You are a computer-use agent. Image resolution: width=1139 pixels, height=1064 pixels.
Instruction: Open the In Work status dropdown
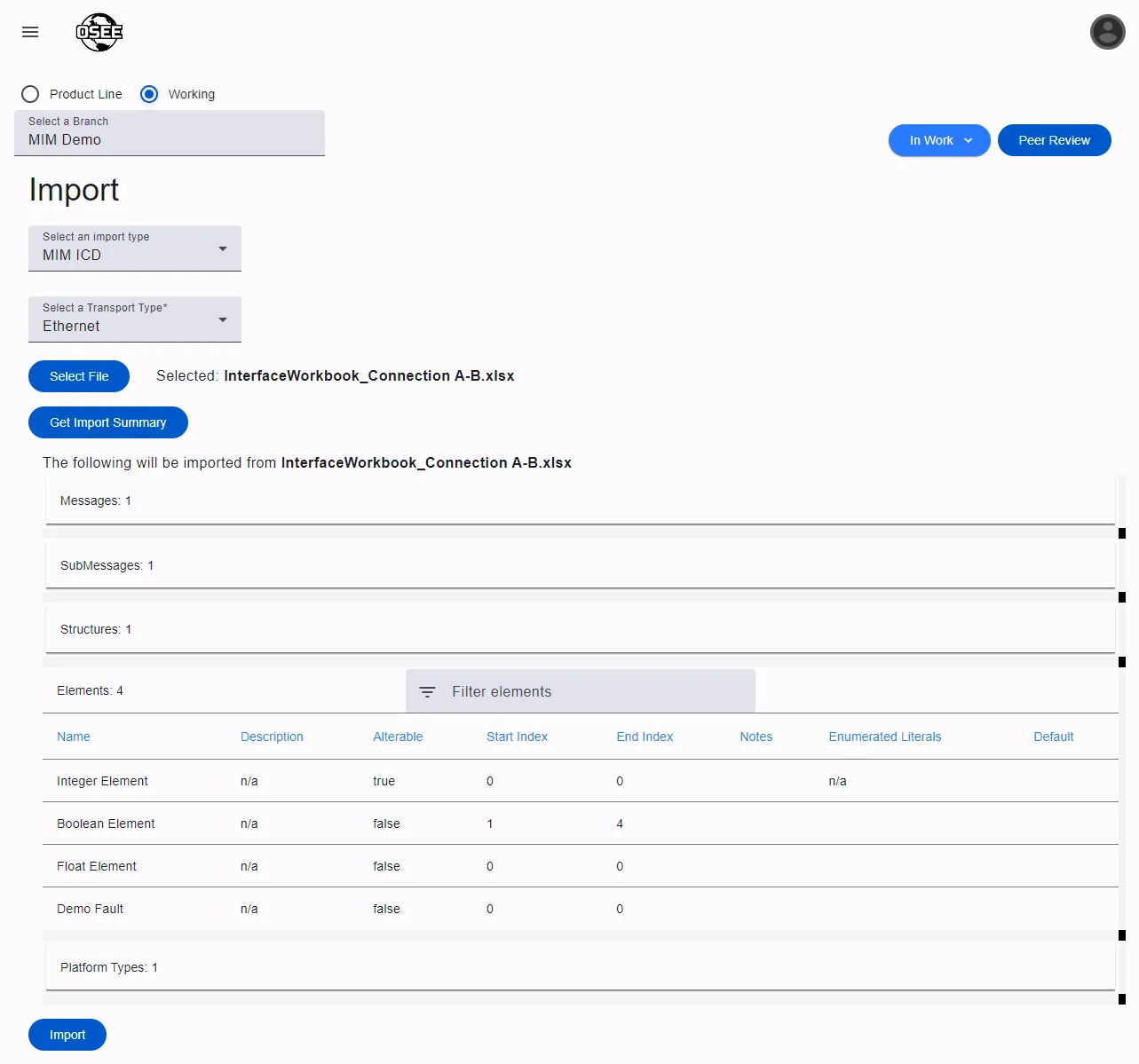pyautogui.click(x=939, y=140)
